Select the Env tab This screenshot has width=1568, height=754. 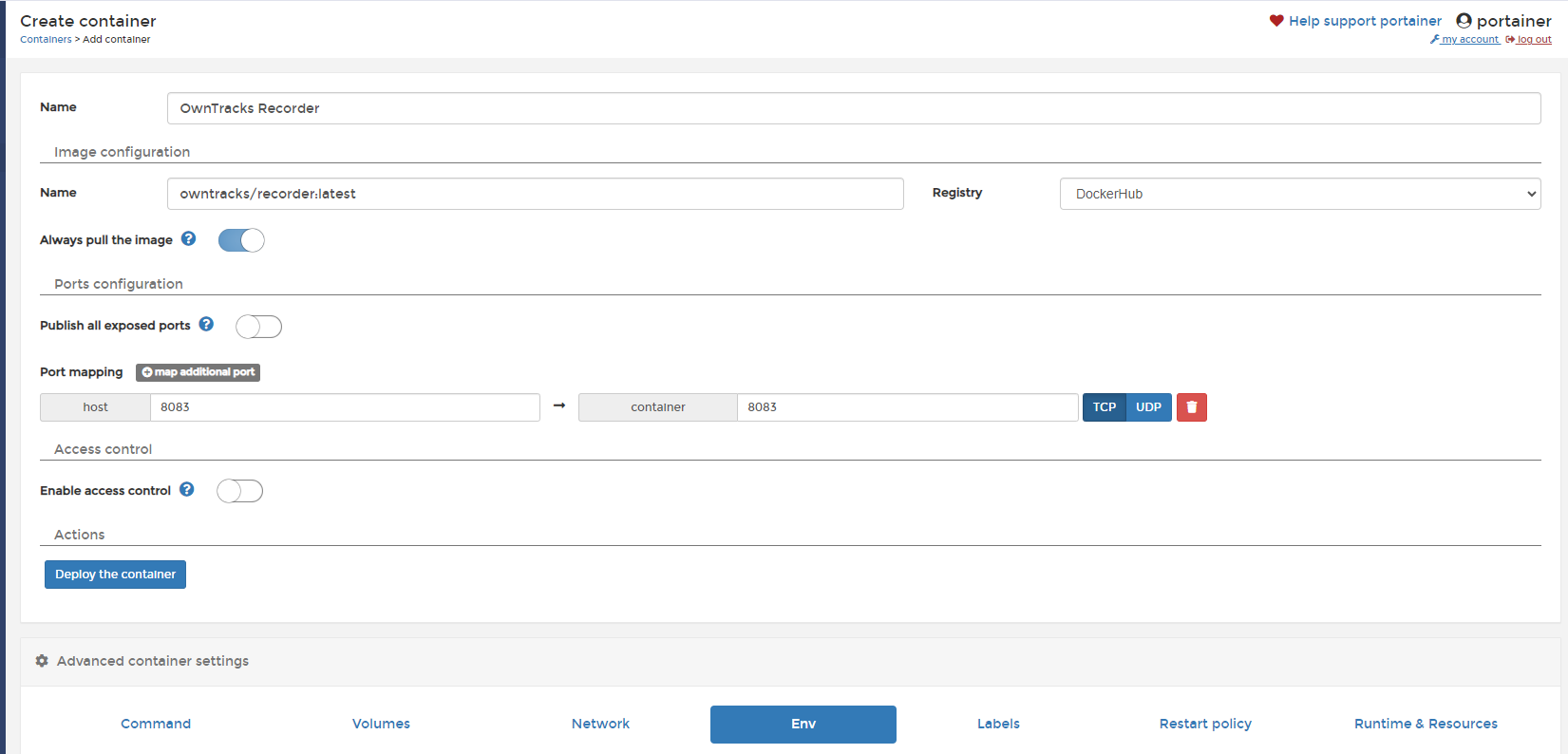click(x=803, y=725)
